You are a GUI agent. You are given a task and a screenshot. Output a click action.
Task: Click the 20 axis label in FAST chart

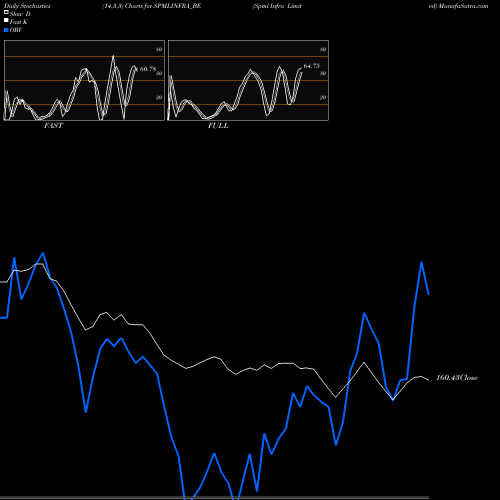tap(159, 97)
